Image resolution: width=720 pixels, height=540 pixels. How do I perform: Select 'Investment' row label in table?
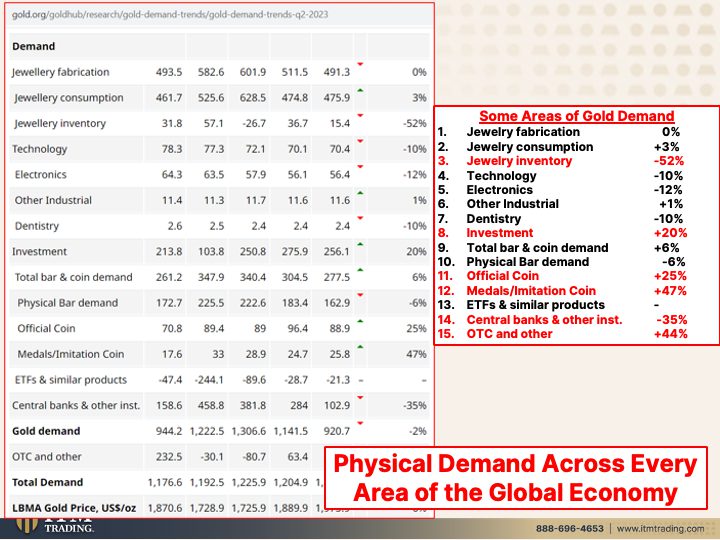coord(39,252)
